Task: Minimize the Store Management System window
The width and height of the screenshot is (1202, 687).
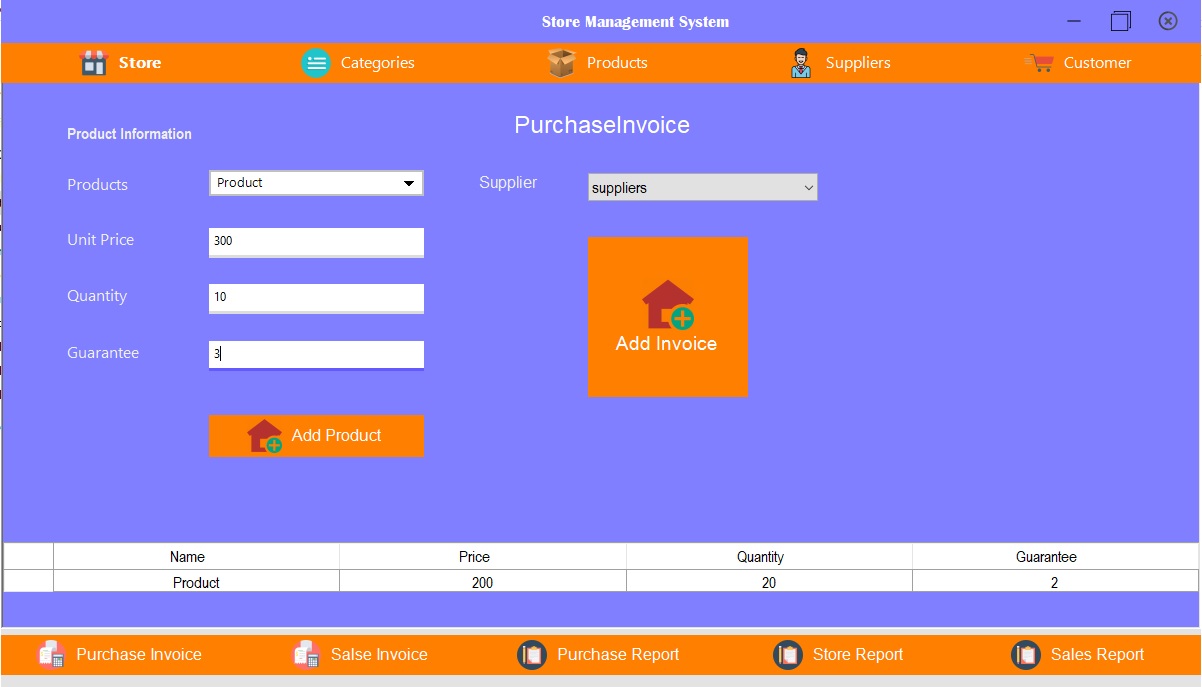Action: click(x=1074, y=21)
